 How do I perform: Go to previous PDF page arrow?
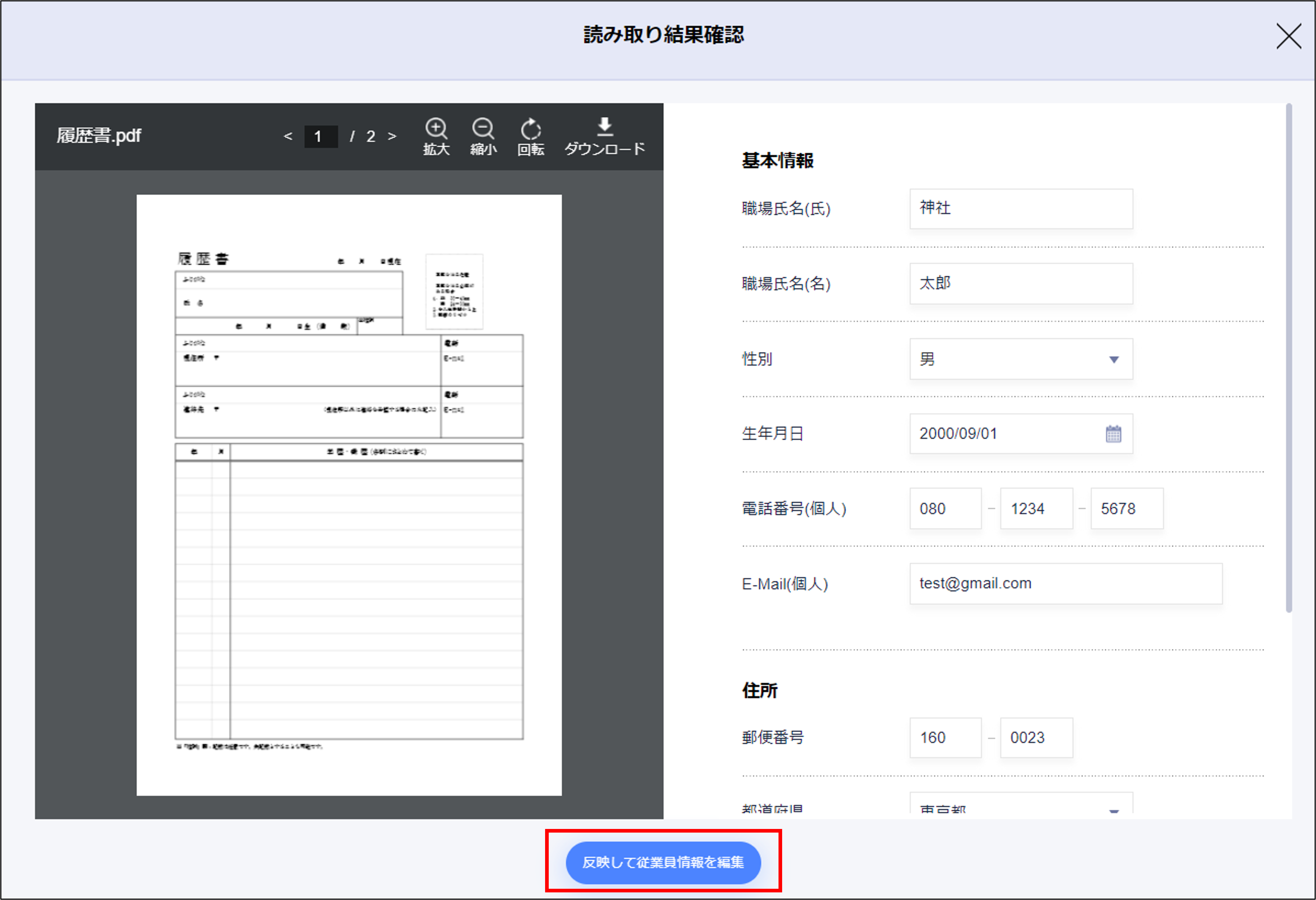(288, 137)
